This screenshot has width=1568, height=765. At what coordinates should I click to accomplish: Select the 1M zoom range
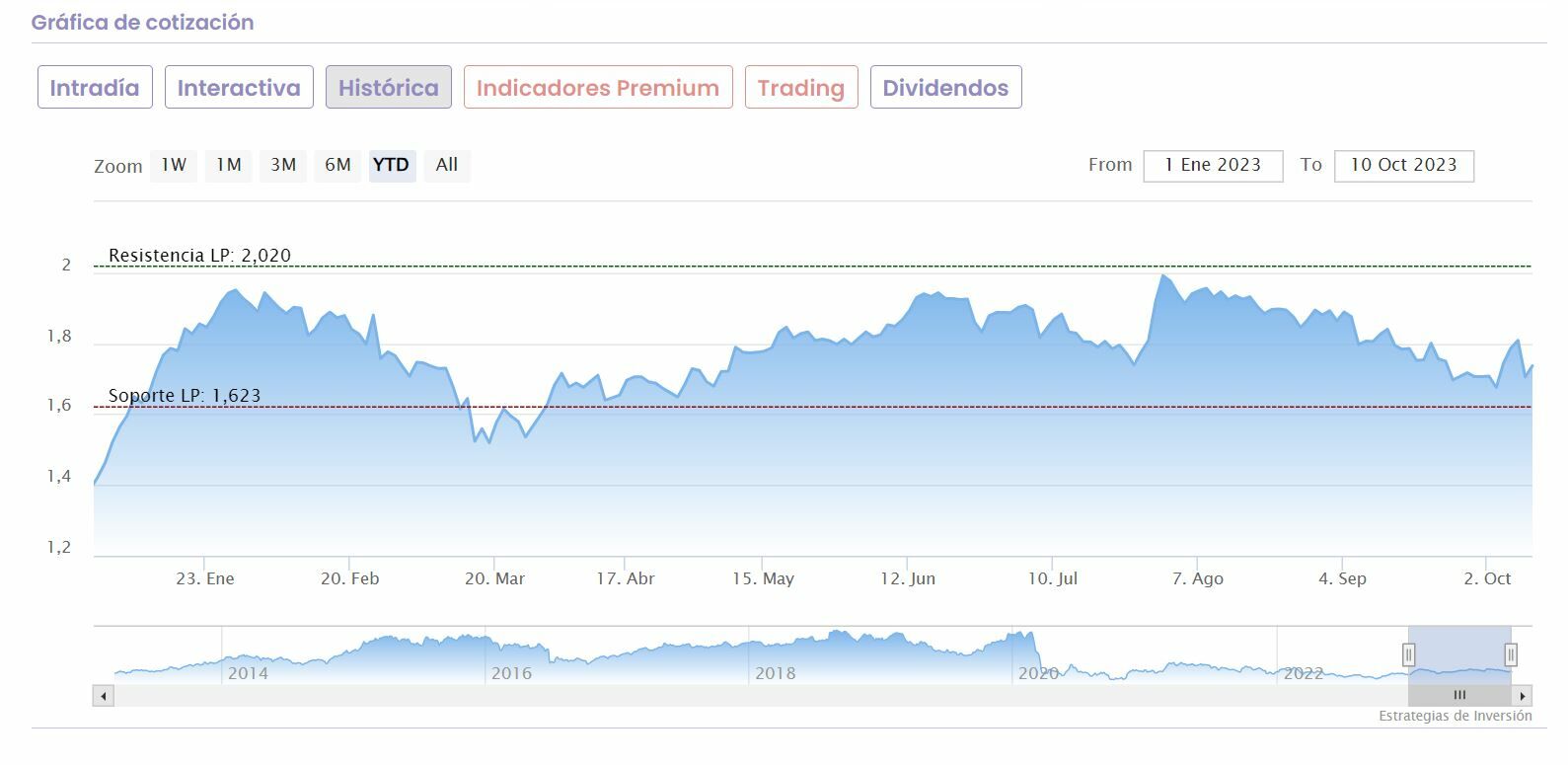229,166
